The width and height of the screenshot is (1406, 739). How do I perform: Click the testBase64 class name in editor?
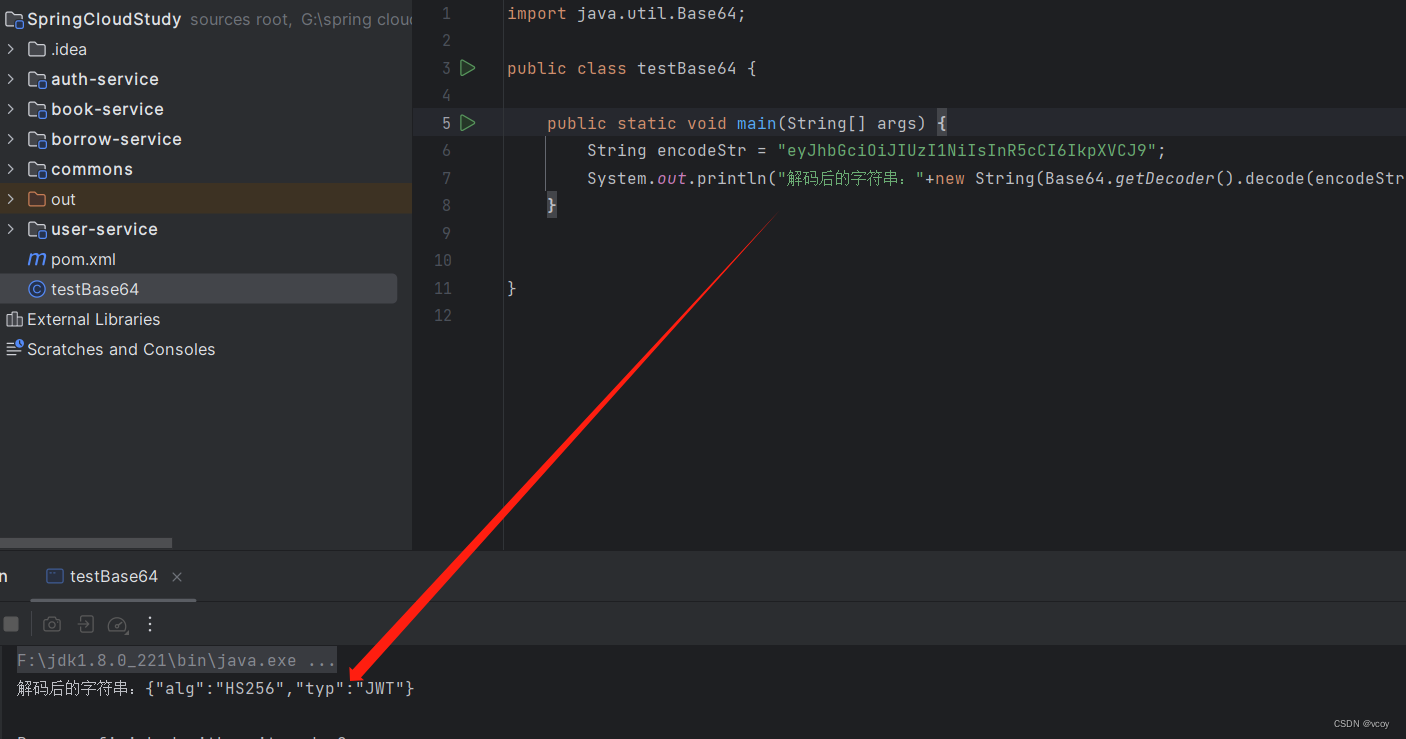687,68
